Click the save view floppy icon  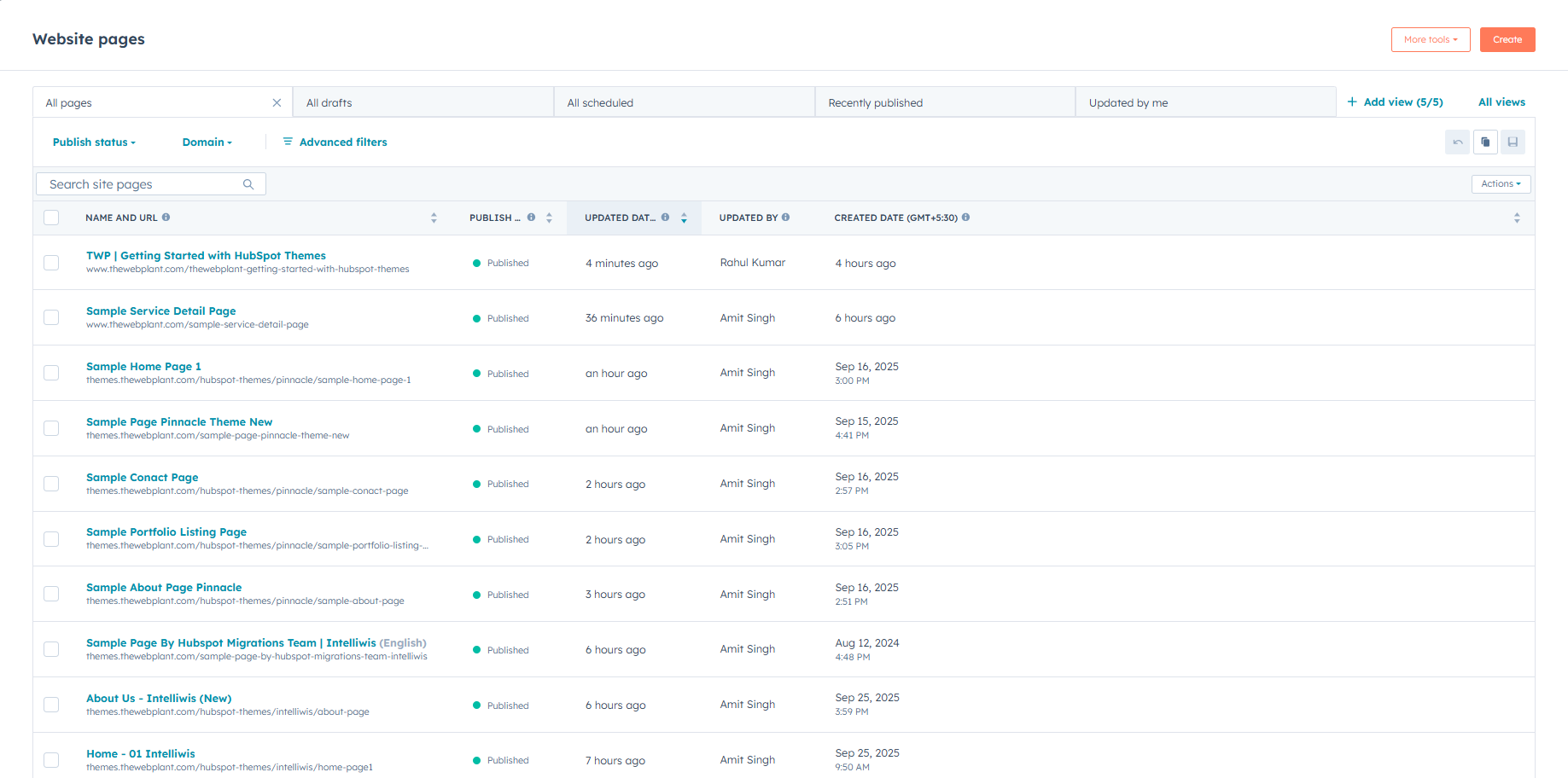(x=1513, y=142)
